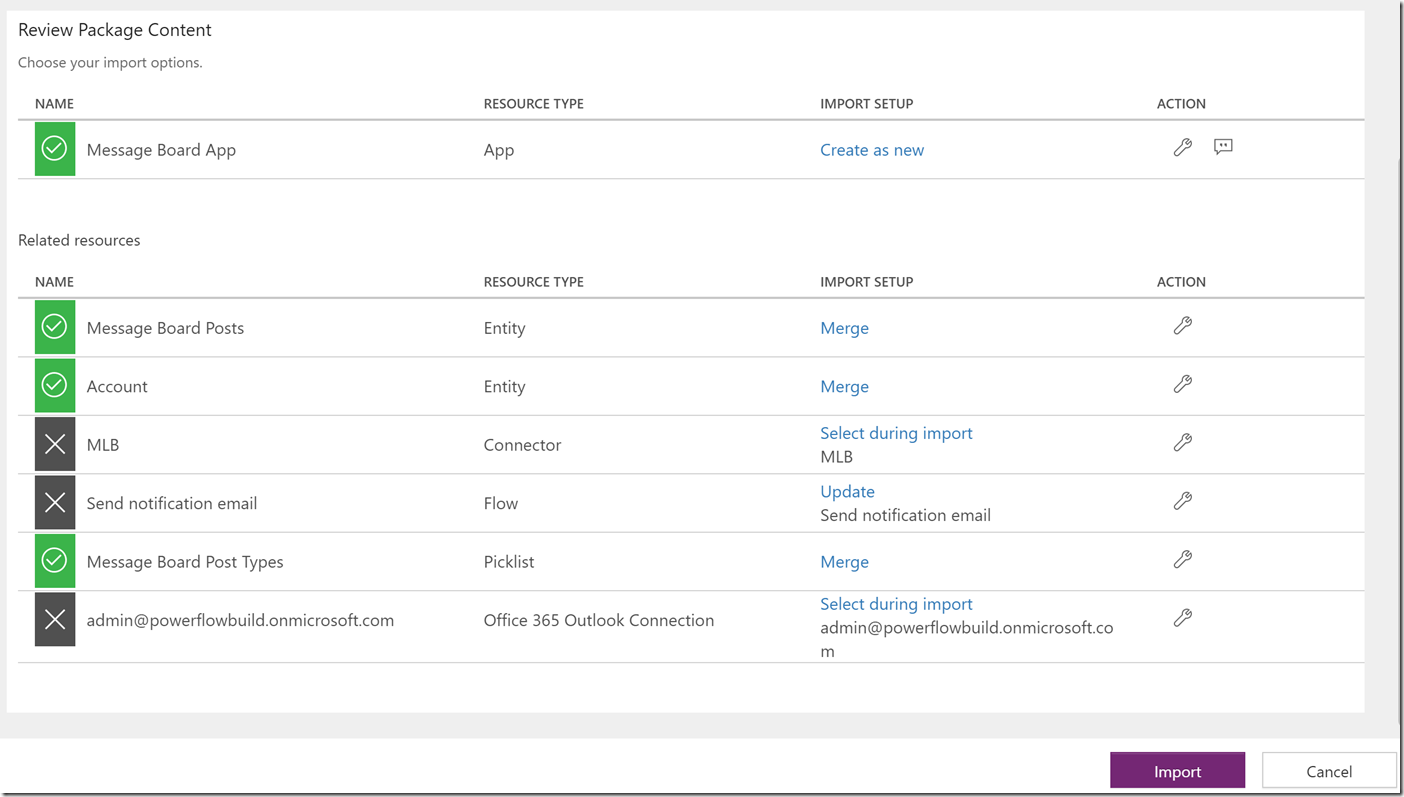Click green check status for Message Board App
1404x797 pixels.
[55, 149]
